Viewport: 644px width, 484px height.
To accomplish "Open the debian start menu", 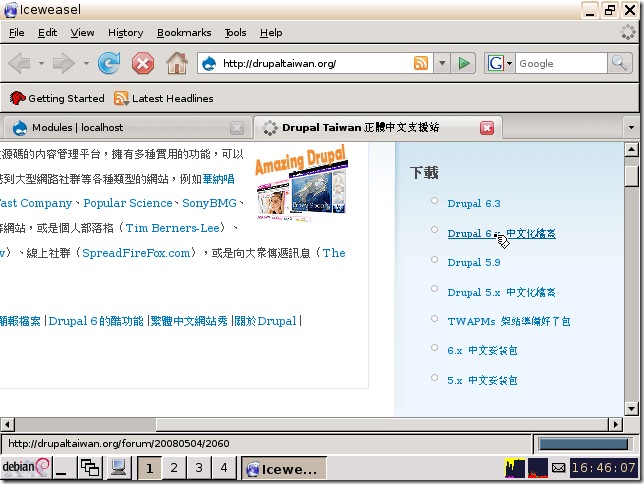I will 25,467.
